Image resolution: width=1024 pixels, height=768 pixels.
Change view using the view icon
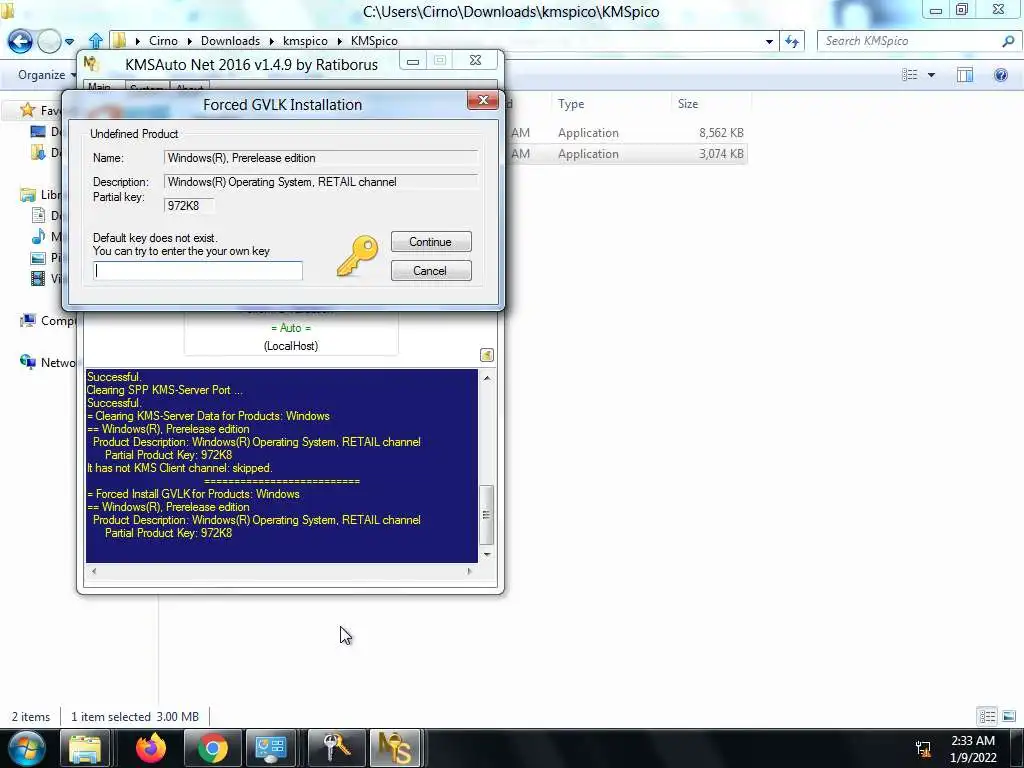[x=910, y=74]
